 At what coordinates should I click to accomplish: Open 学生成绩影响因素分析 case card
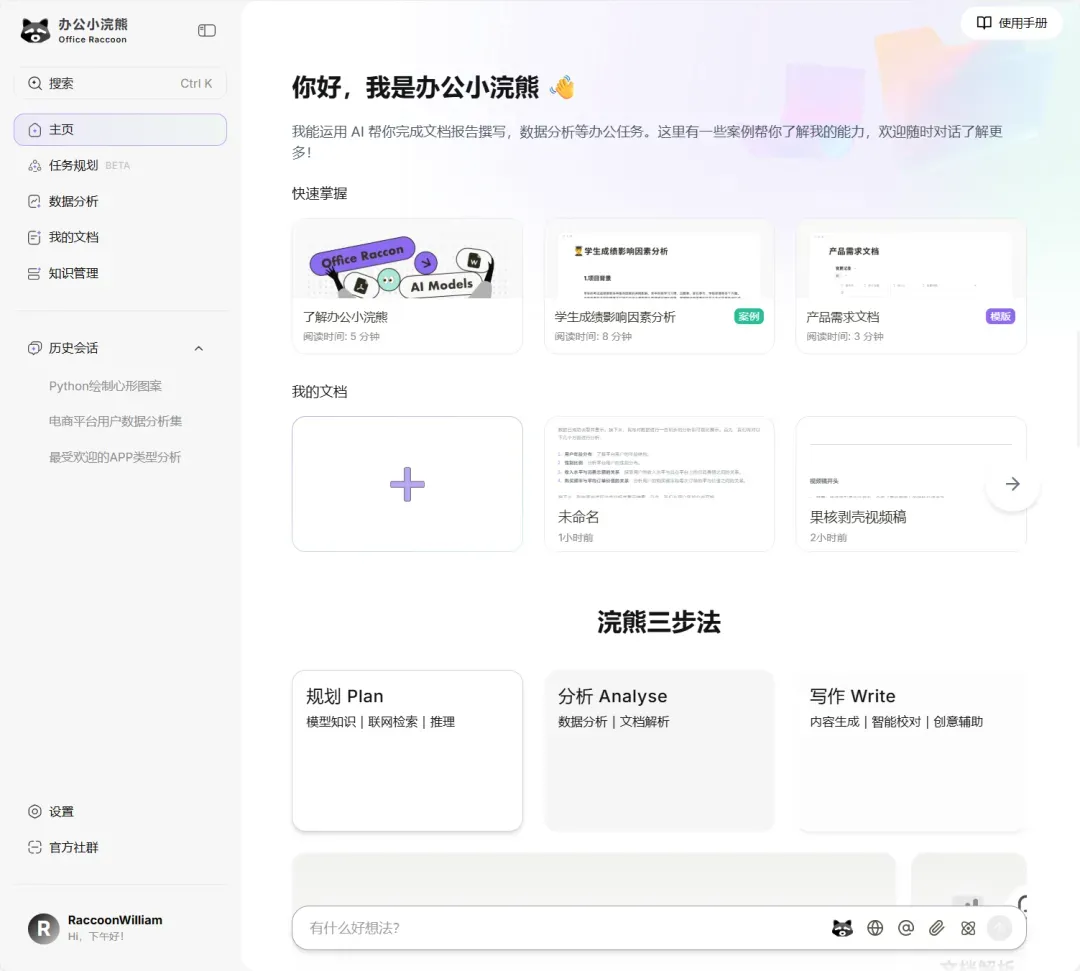point(659,286)
